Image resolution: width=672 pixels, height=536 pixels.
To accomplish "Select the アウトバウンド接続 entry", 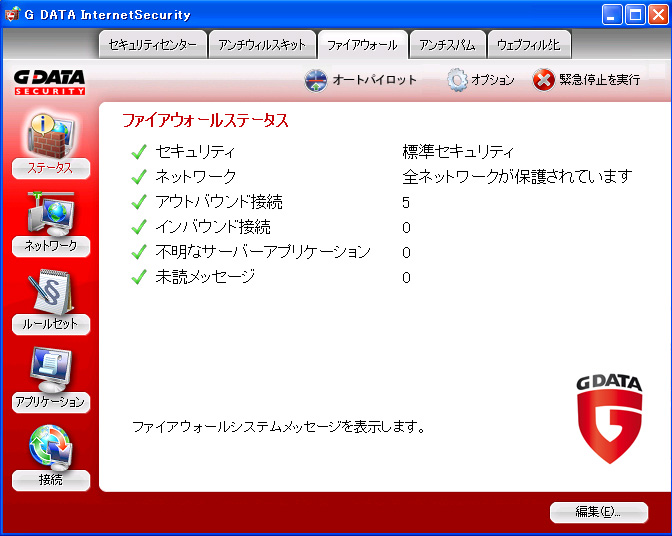I will (x=219, y=202).
